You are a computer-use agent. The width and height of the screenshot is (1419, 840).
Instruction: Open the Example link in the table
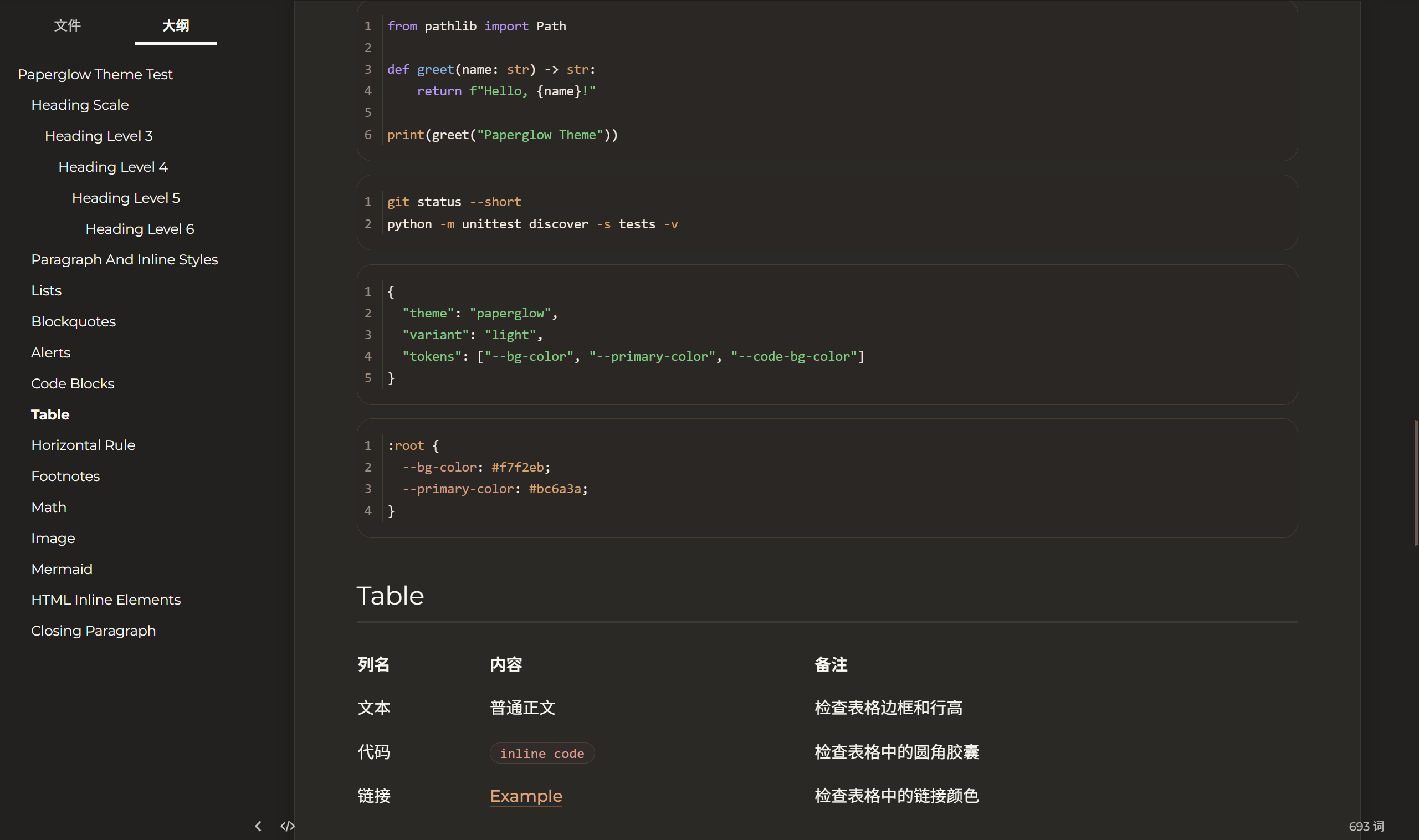[525, 796]
